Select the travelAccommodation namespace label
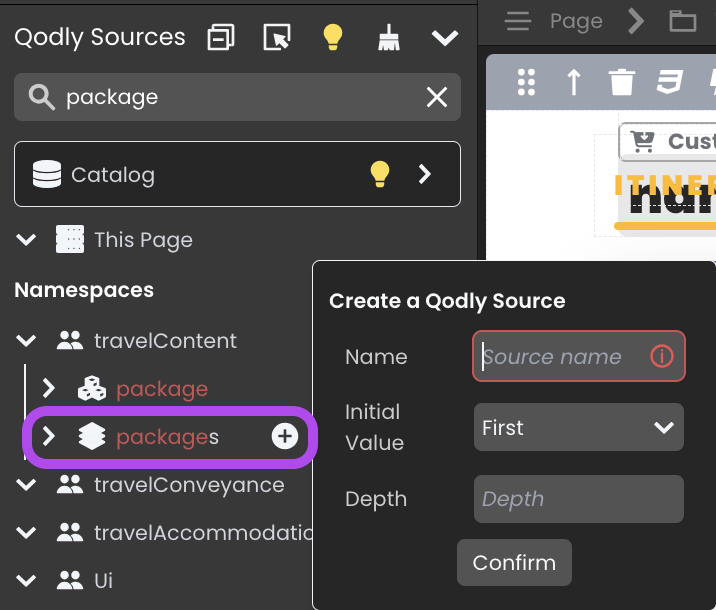The height and width of the screenshot is (610, 716). pyautogui.click(x=203, y=533)
